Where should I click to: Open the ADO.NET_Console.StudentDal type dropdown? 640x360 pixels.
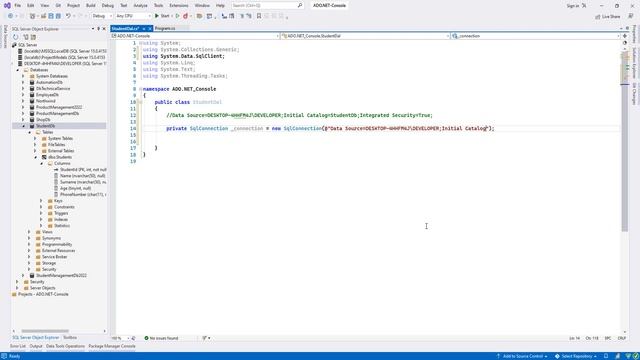(365, 36)
